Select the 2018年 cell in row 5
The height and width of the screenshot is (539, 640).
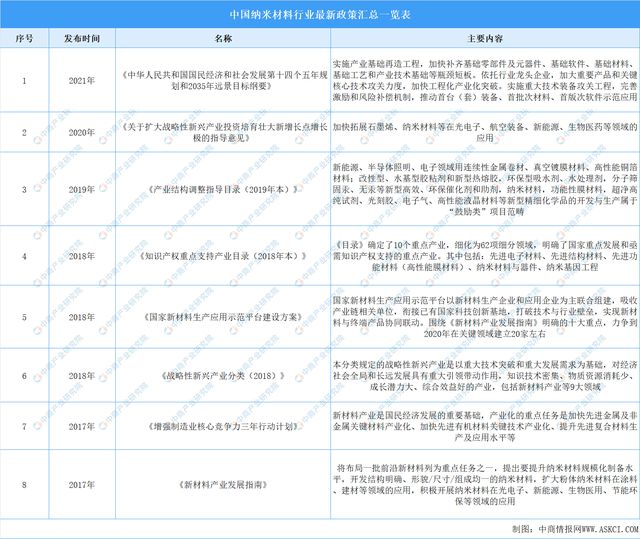(x=82, y=317)
